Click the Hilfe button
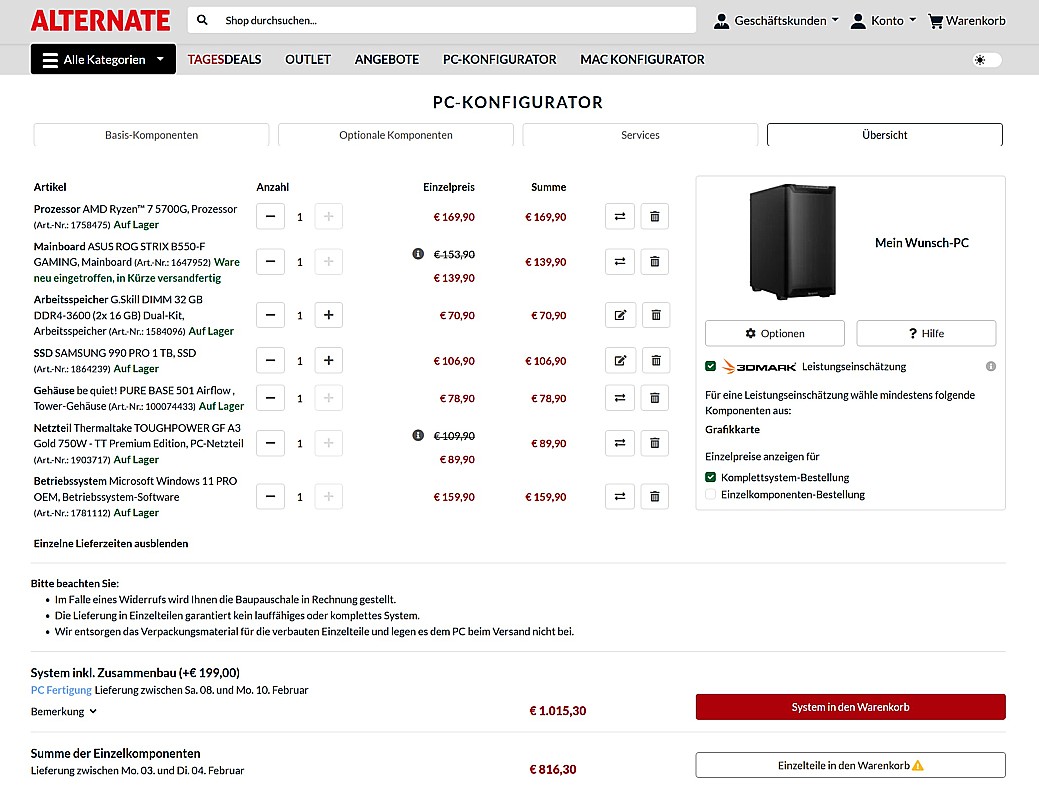Screen dimensions: 1039x785 pyautogui.click(x=926, y=333)
